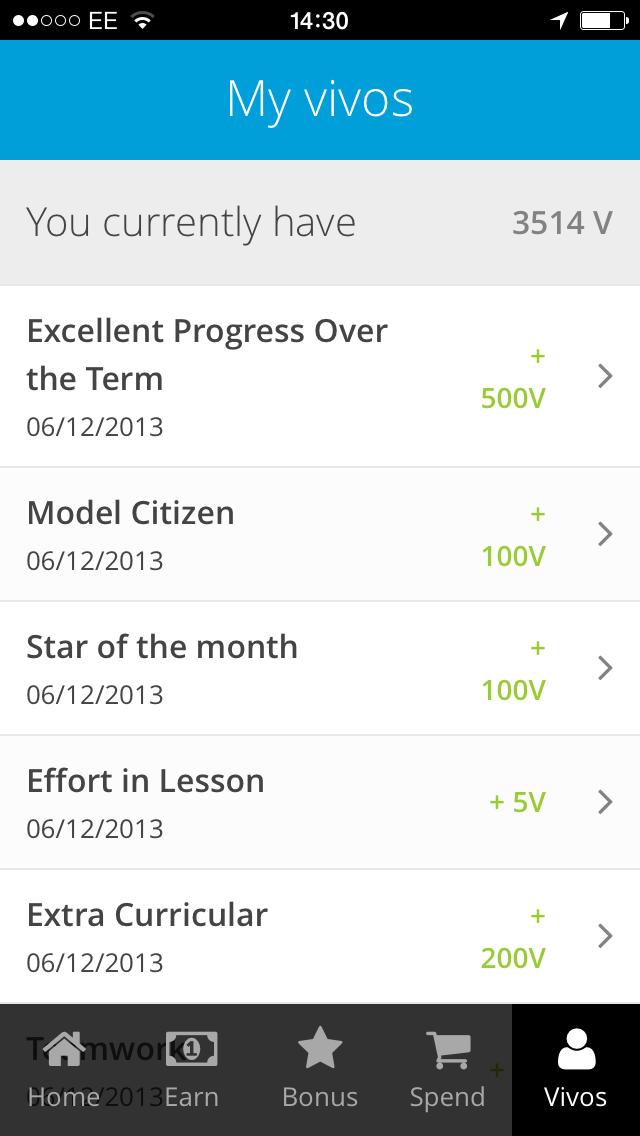Screen dimensions: 640x1136
Task: Switch to the Earn tab label
Action: click(x=191, y=1097)
